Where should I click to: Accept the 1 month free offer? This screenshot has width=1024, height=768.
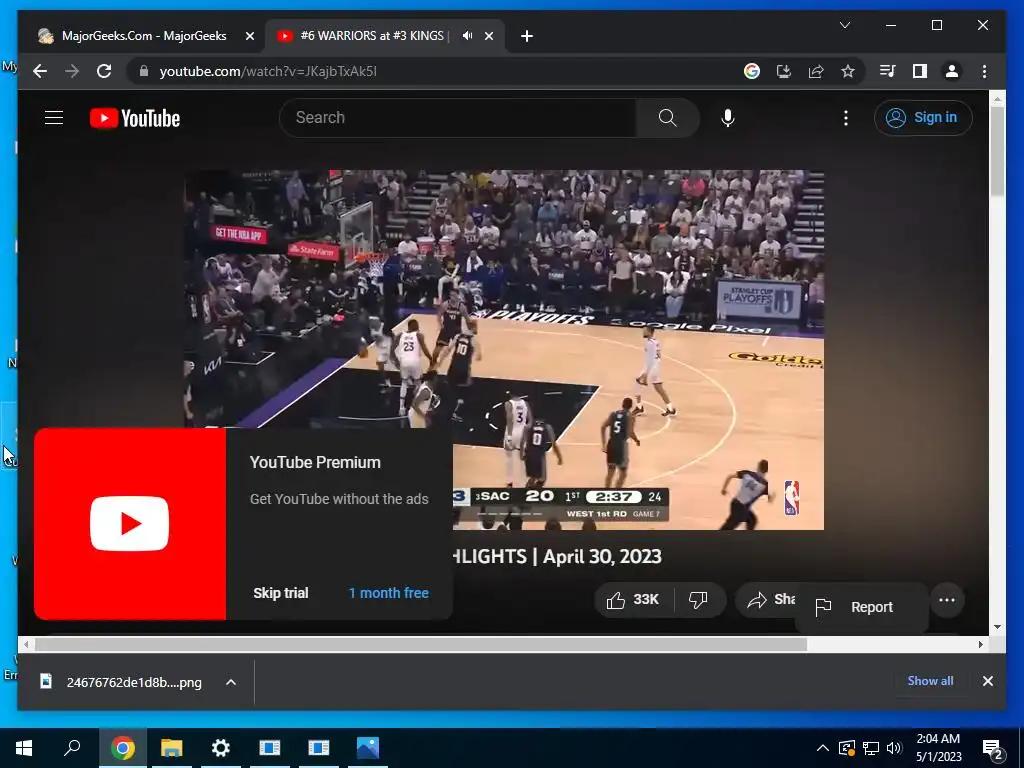(389, 593)
